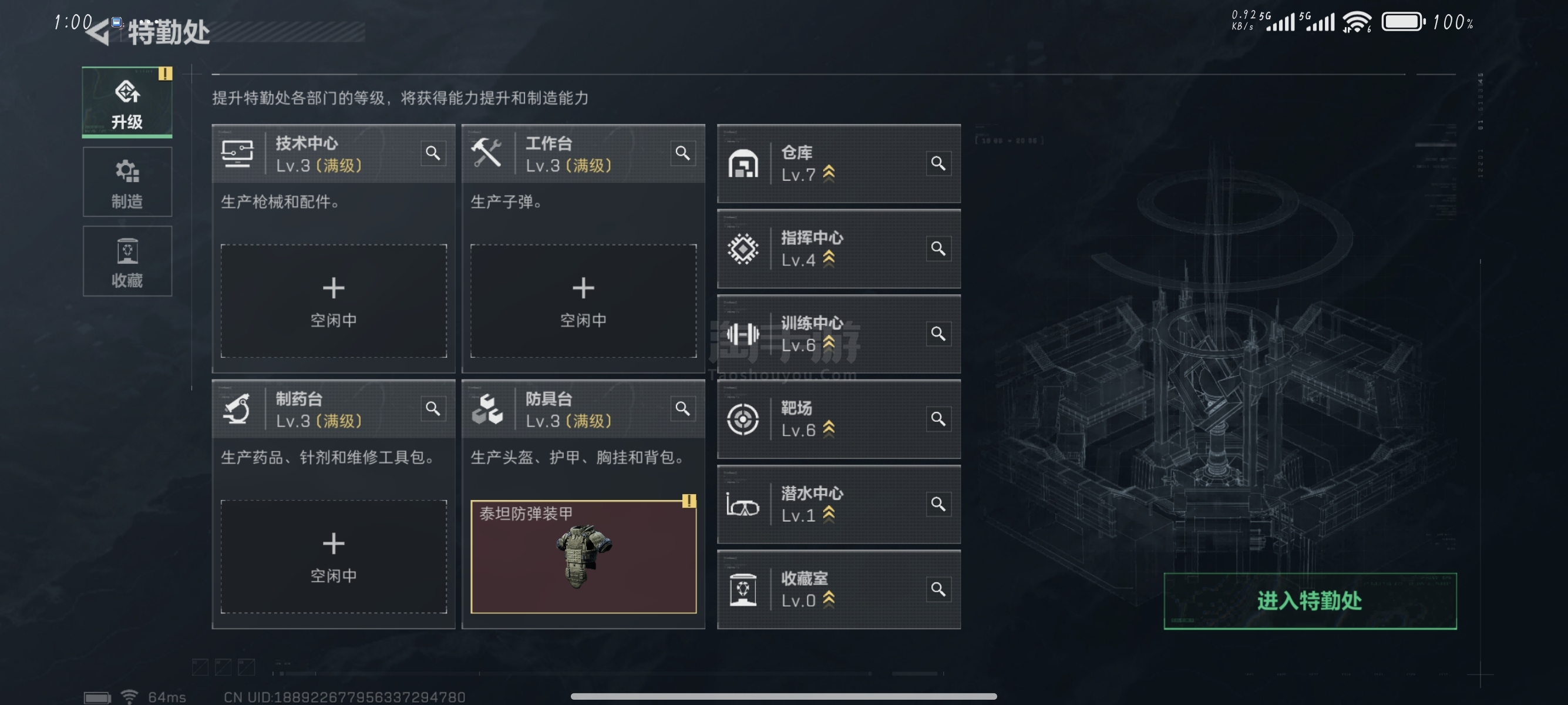
Task: Click the 防具台 magnifier icon
Action: [682, 408]
